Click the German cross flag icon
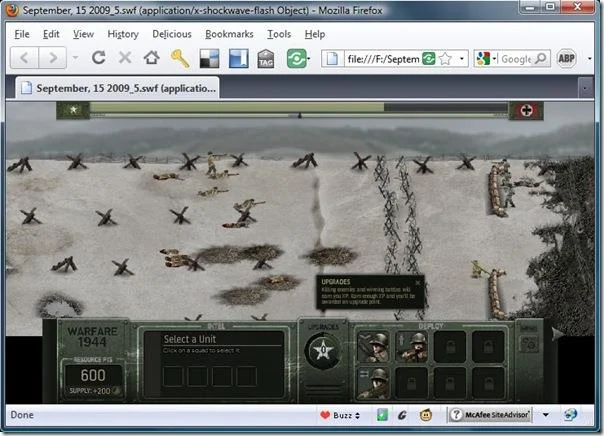Screen dimensions: 604x436 tap(526, 111)
